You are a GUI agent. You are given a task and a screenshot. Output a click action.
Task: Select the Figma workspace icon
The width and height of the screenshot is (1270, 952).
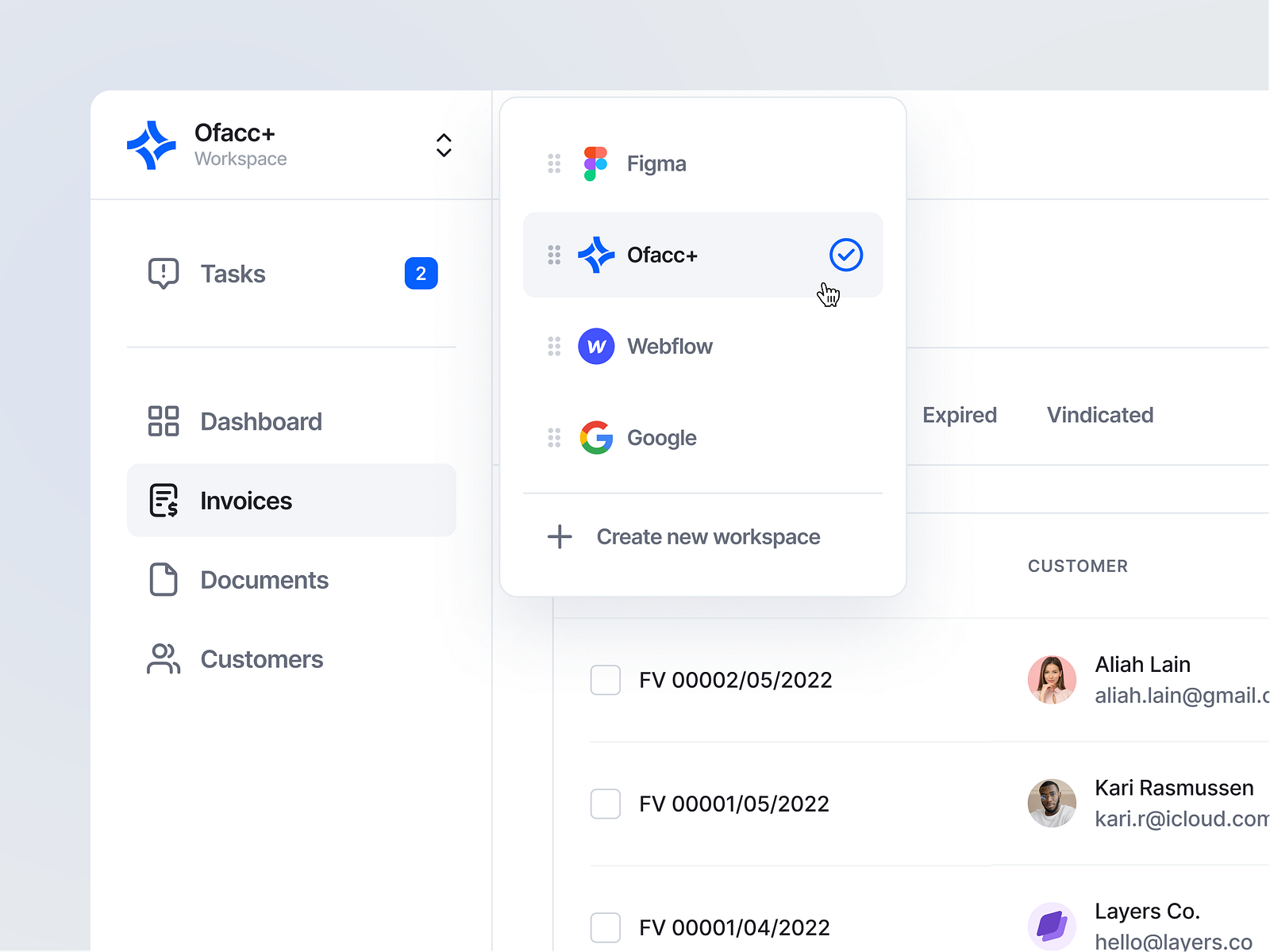595,163
